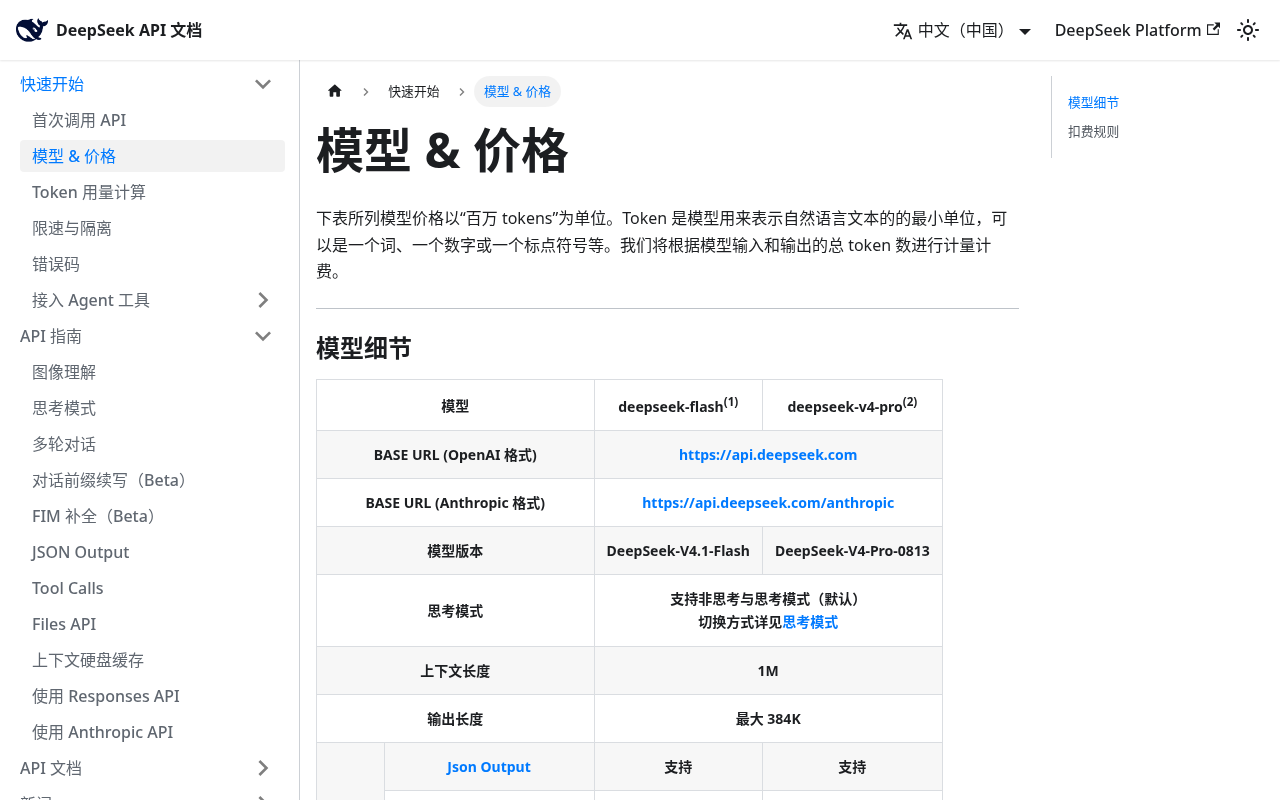1280x800 pixels.
Task: Open 使用 Anthropic API sidebar page
Action: pyautogui.click(x=152, y=732)
